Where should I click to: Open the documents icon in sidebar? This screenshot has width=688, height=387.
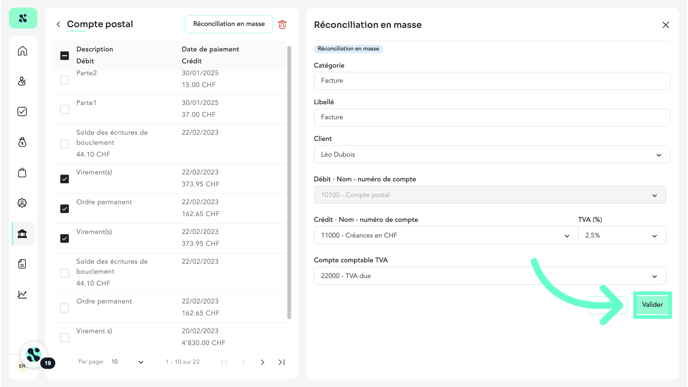coord(22,264)
